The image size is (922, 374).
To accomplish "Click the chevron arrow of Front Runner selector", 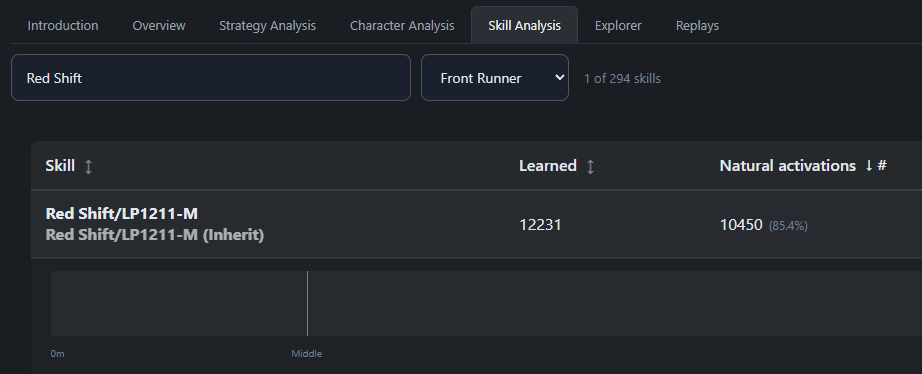I will [x=559, y=78].
